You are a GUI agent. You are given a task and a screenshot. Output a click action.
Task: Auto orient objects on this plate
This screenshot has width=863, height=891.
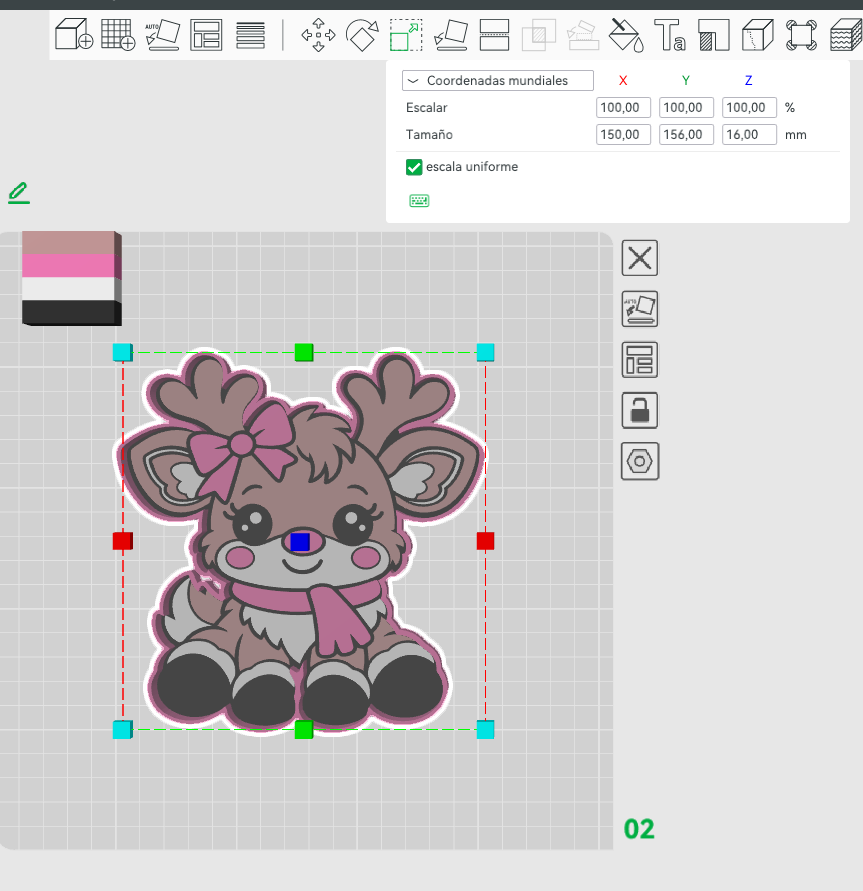(640, 309)
